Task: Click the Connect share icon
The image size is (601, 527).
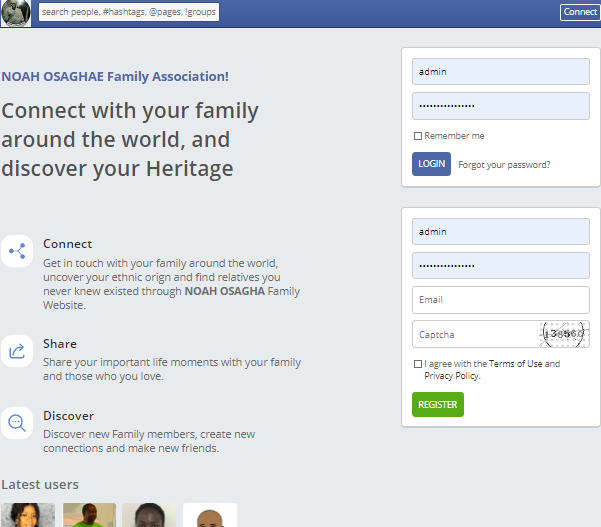Action: pos(17,251)
